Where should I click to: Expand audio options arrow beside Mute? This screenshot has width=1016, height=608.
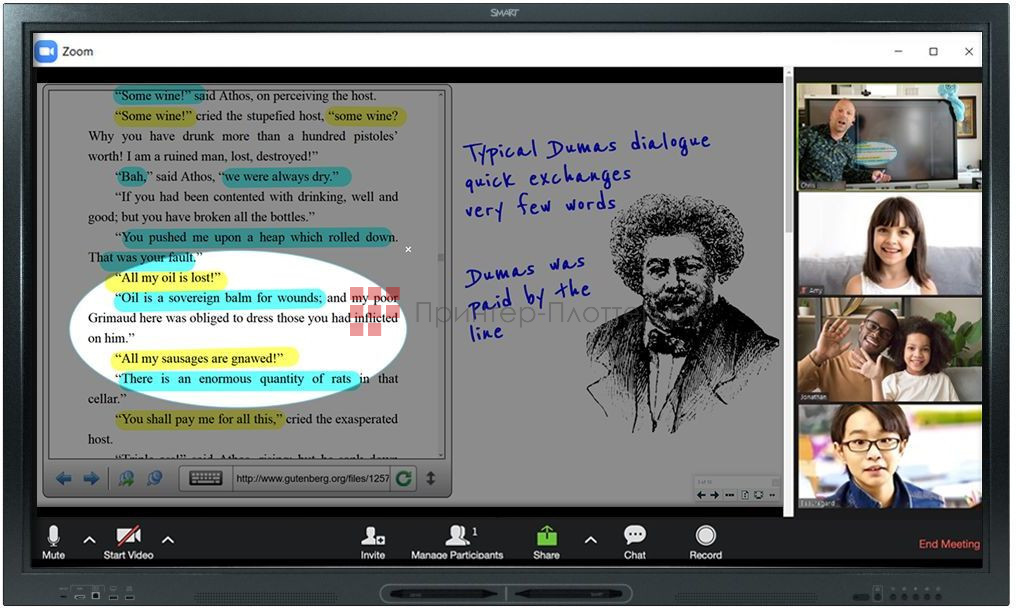click(89, 540)
